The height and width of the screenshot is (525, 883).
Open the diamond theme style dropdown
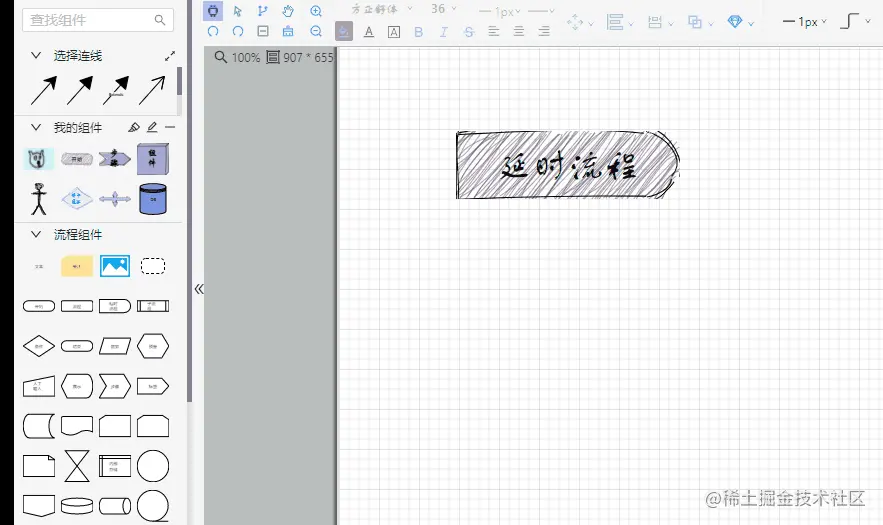(x=740, y=23)
